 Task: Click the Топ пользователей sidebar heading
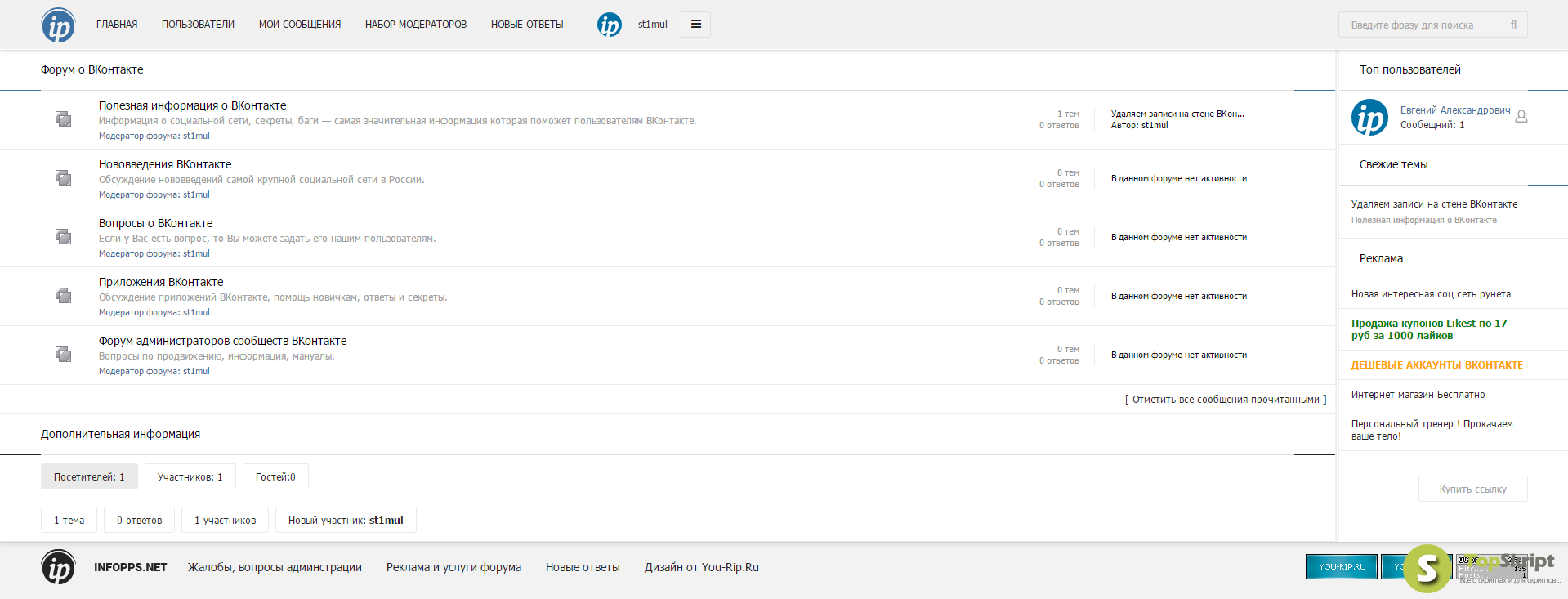(x=1409, y=69)
